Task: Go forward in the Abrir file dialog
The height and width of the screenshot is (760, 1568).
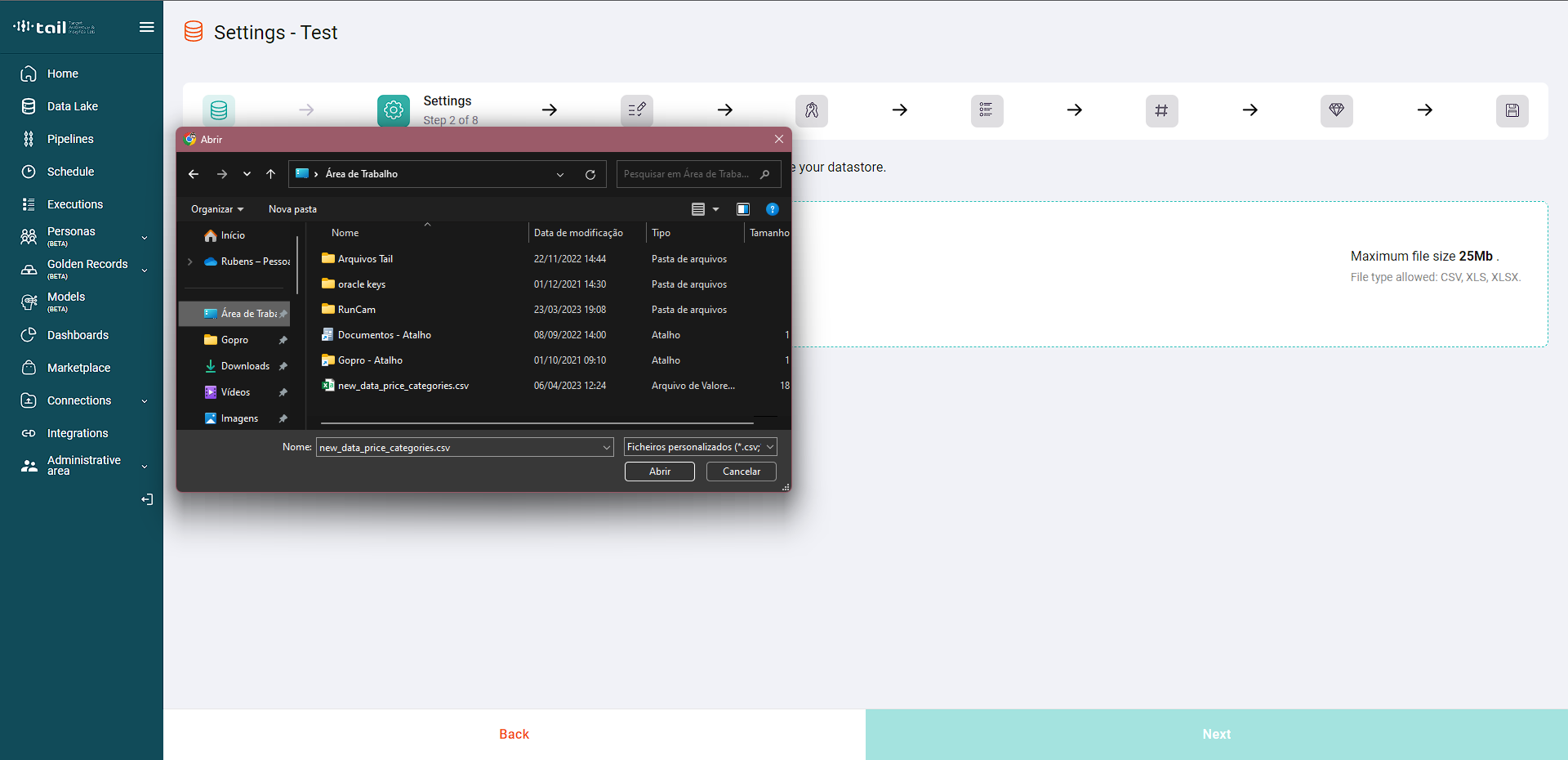Action: (222, 174)
